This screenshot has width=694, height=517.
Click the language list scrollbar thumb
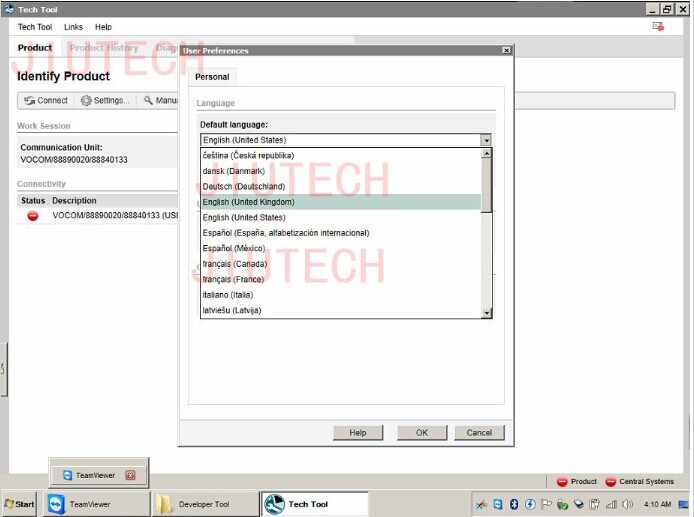(486, 185)
